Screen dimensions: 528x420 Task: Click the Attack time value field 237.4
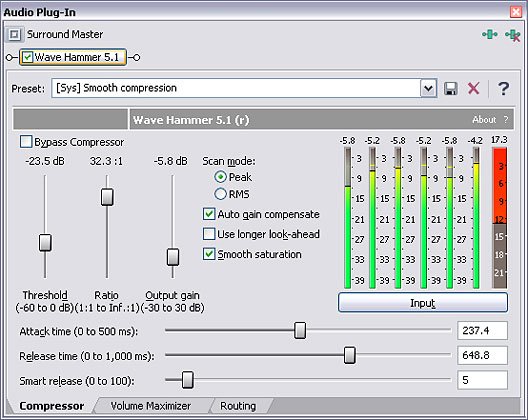(482, 330)
